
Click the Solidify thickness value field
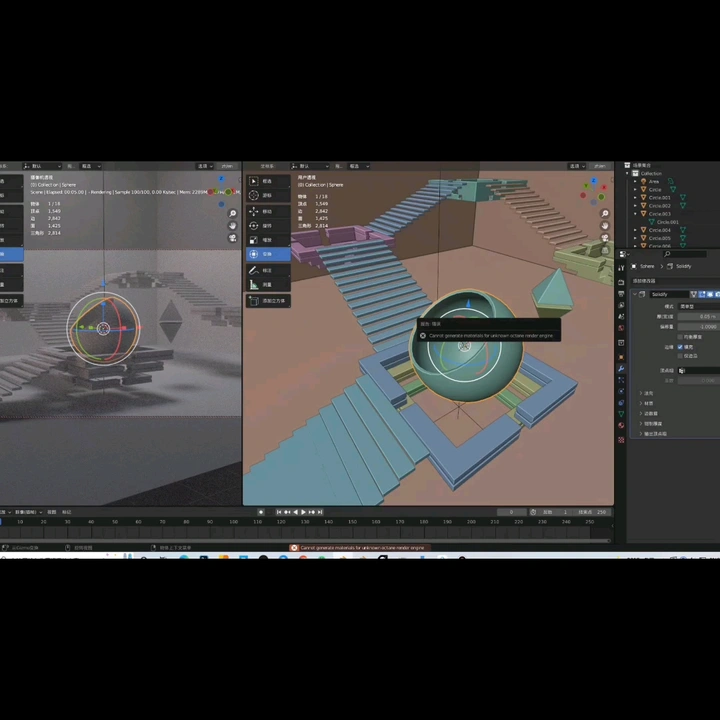tap(698, 316)
